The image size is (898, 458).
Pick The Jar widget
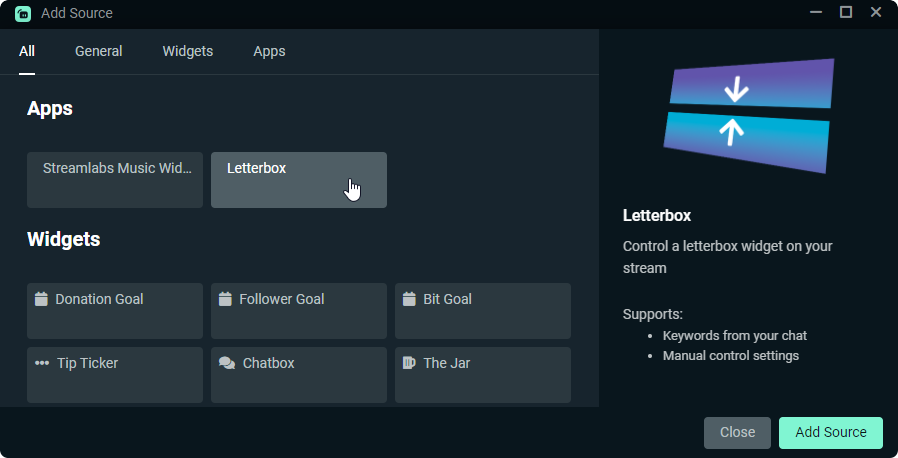[x=483, y=375]
